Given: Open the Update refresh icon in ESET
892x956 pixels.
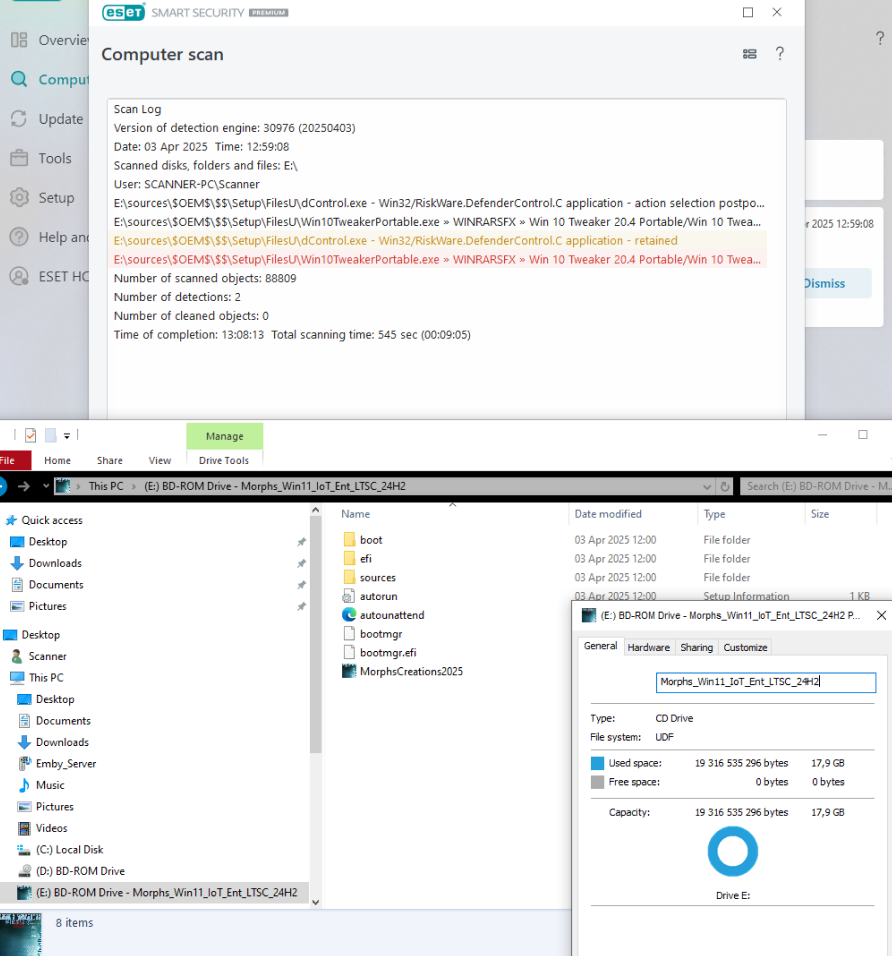Looking at the screenshot, I should [20, 119].
